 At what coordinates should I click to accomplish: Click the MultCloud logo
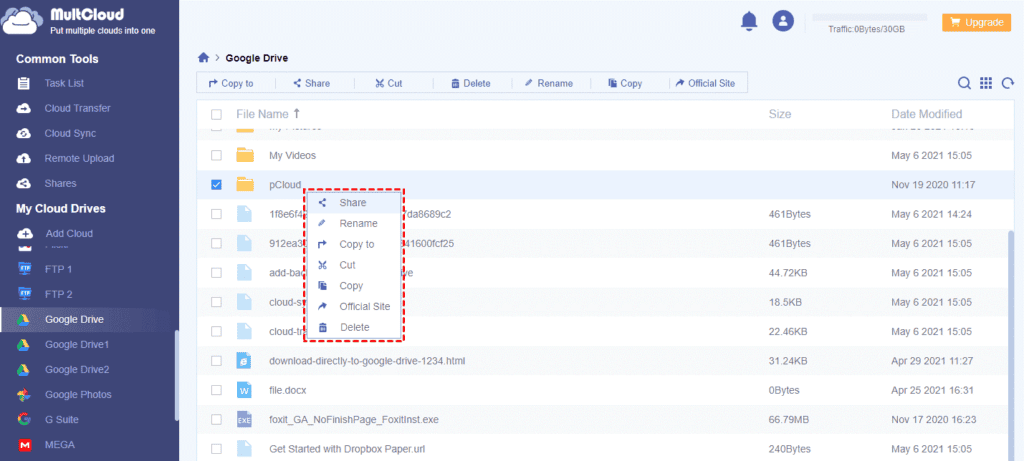(78, 21)
